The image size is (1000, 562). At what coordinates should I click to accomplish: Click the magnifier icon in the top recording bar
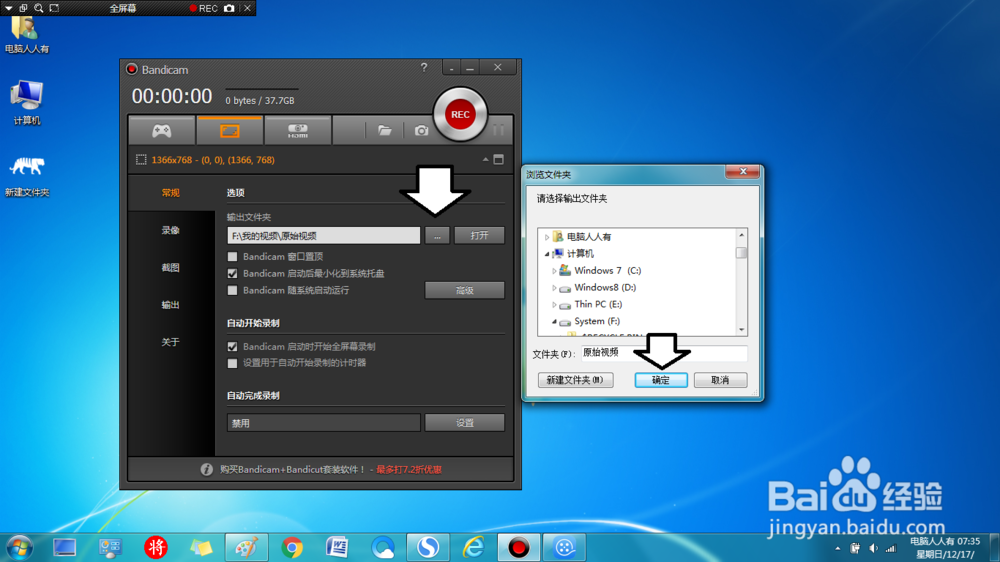coord(39,8)
